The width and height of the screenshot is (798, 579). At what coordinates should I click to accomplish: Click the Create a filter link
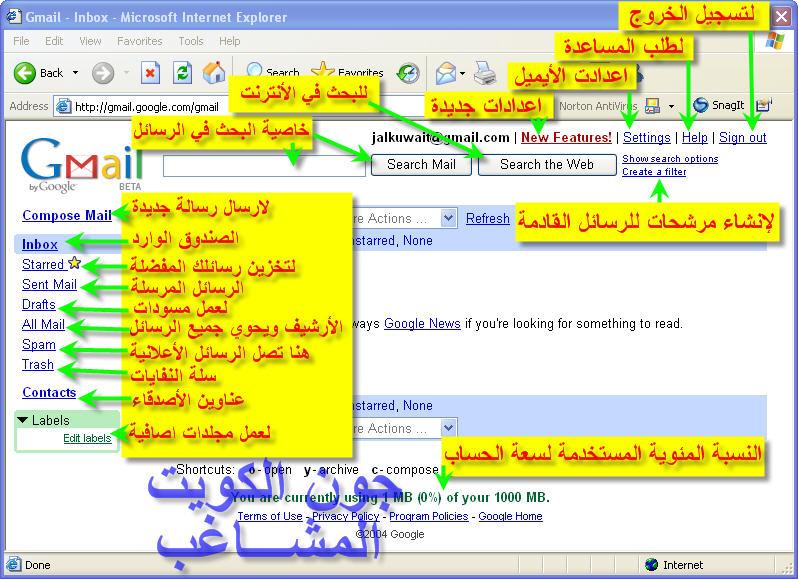coord(653,172)
